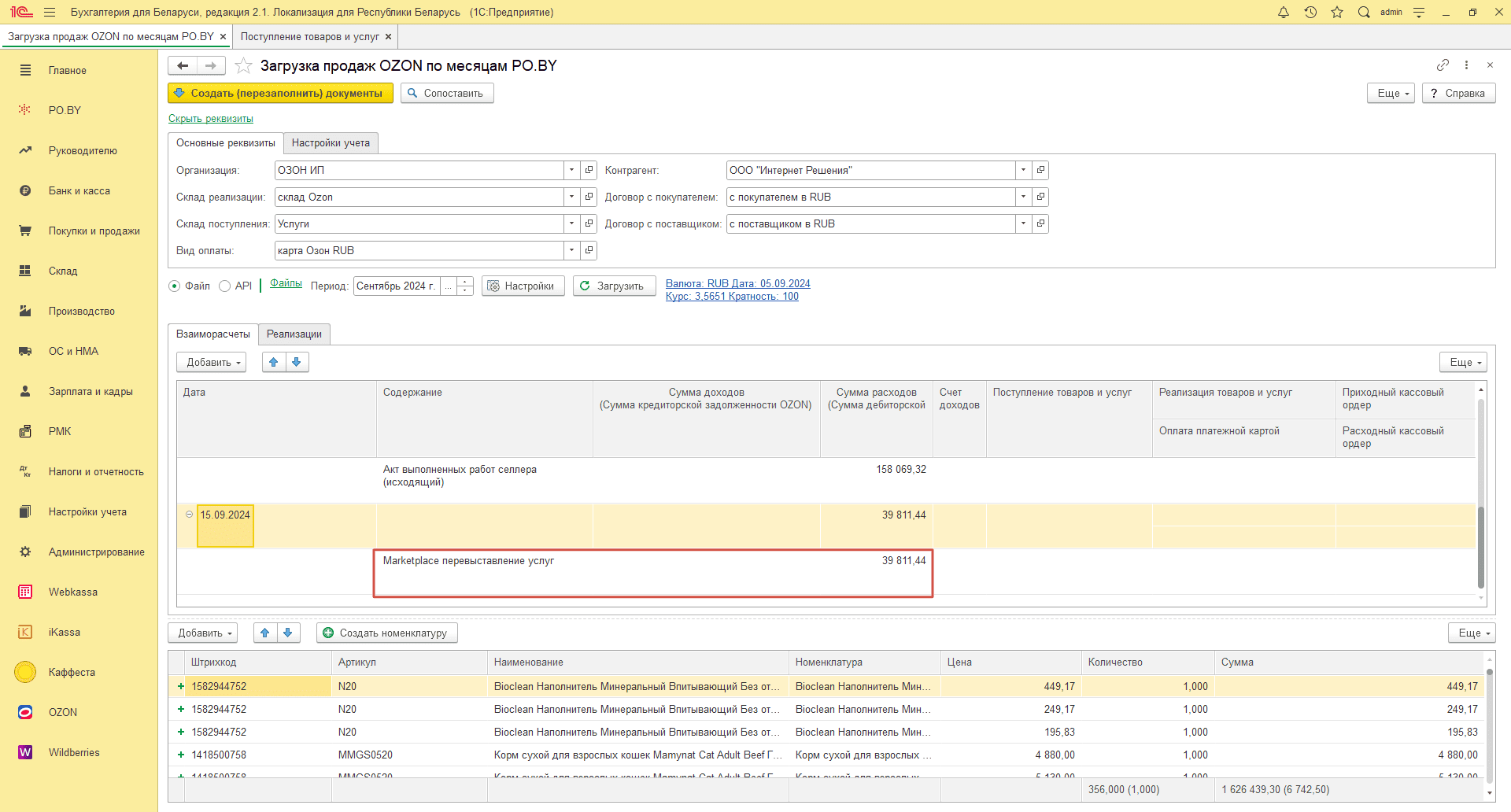Open Webkassa section in sidebar
The image size is (1511, 812).
[73, 592]
